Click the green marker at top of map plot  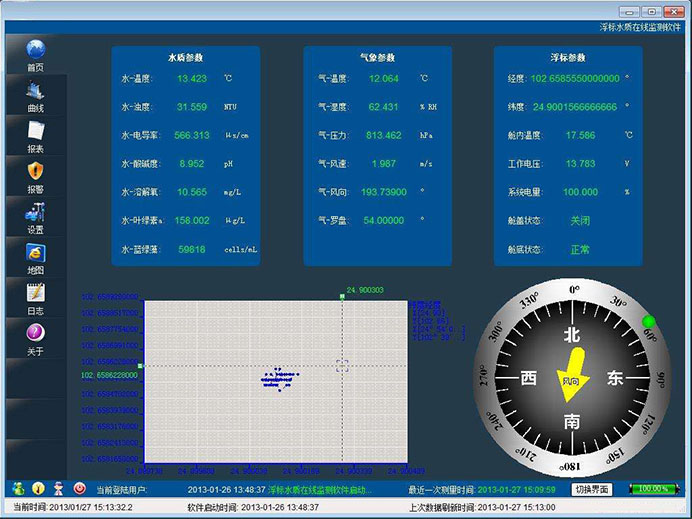pyautogui.click(x=342, y=297)
